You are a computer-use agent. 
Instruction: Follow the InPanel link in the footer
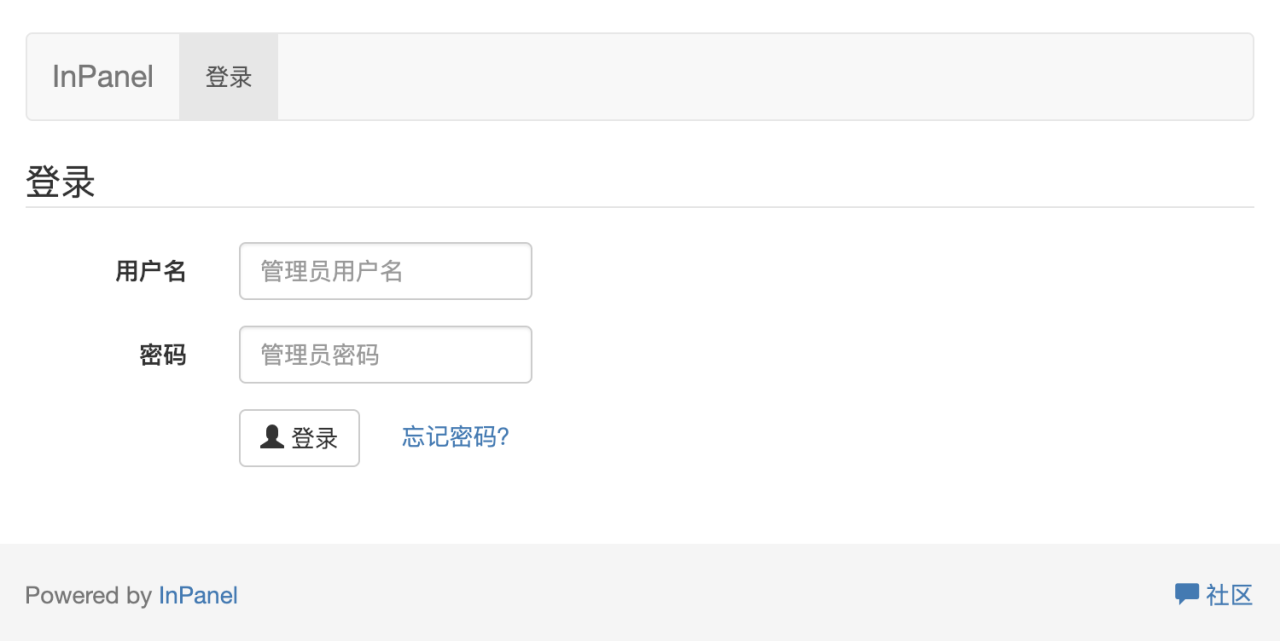198,595
